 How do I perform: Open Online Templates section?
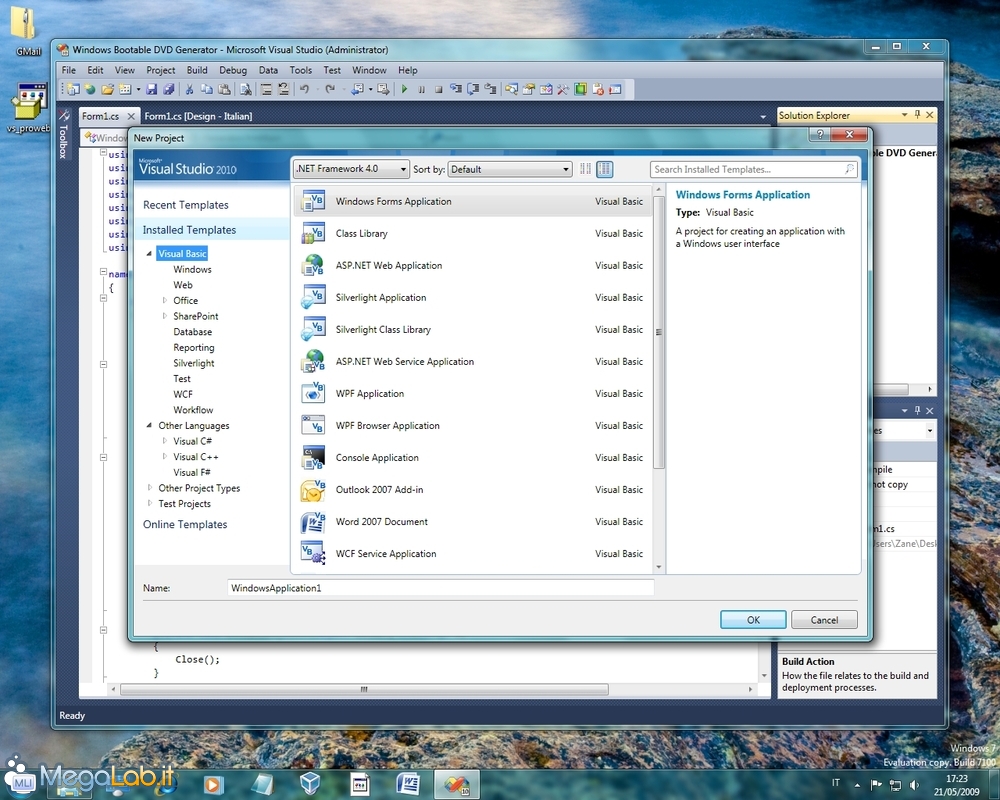coord(185,524)
